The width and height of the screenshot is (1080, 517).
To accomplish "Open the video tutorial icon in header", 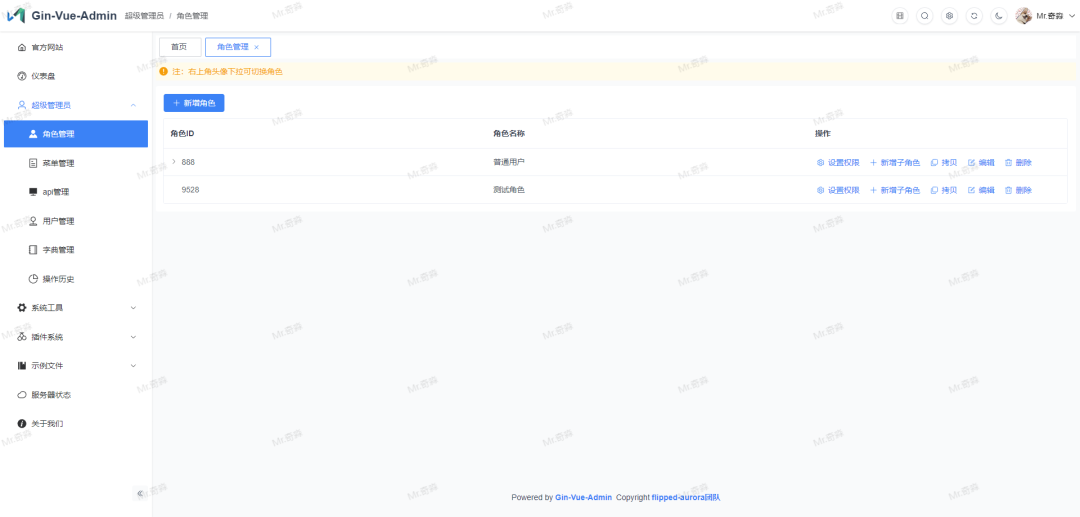I will pos(900,16).
